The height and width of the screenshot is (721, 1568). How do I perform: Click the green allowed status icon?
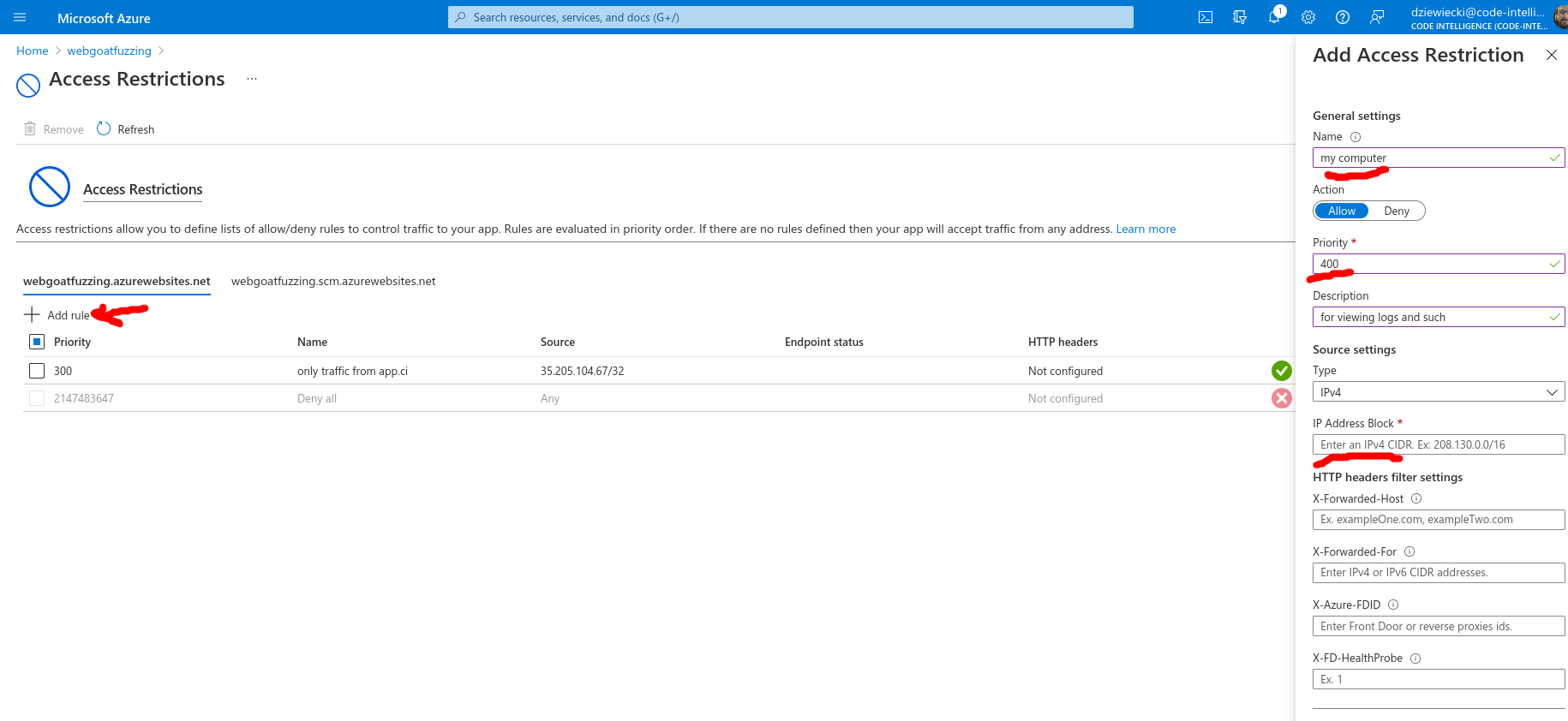(1282, 371)
